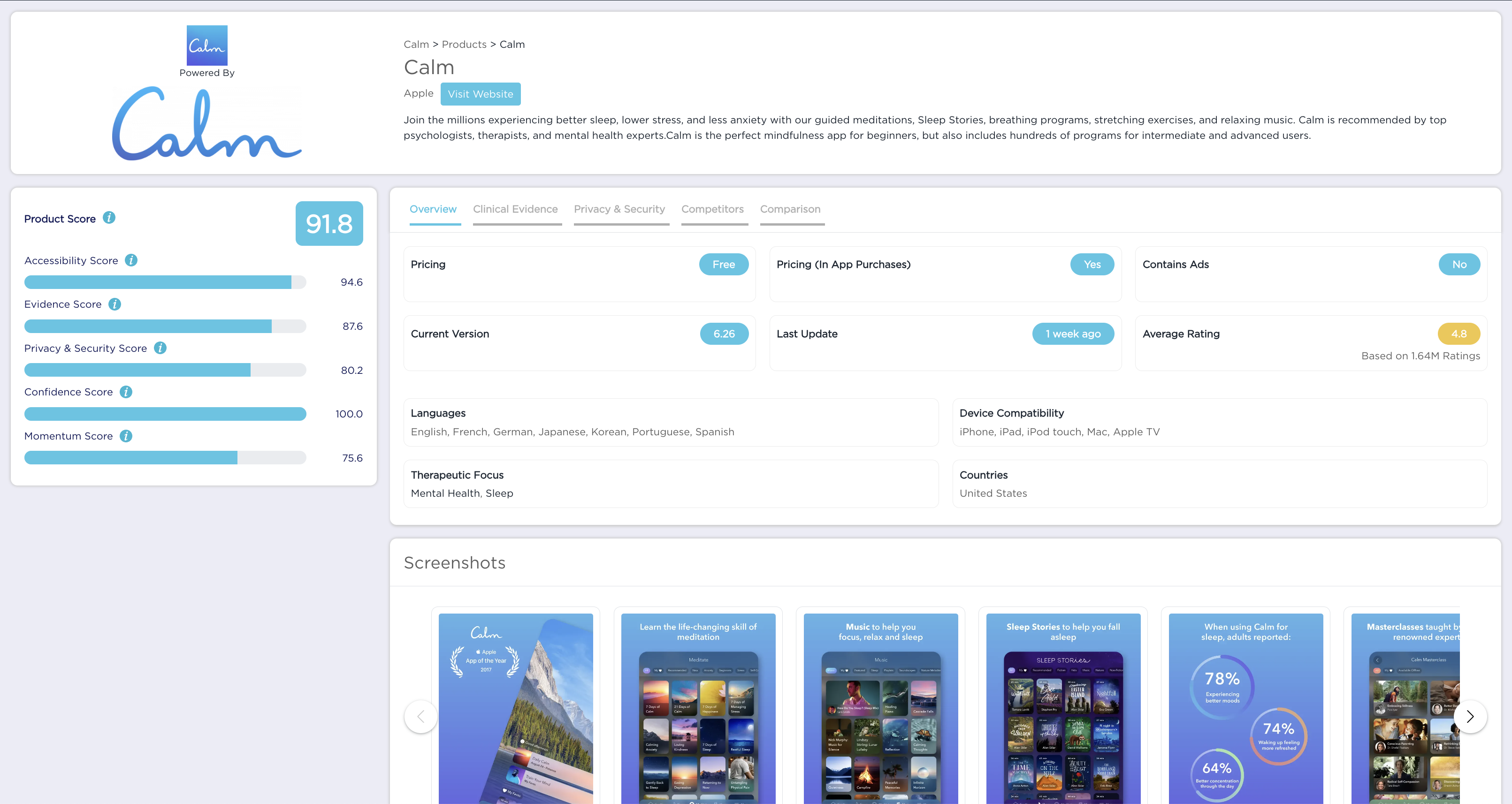Click the small Calm app logo icon
Viewport: 1512px width, 804px height.
pyautogui.click(x=207, y=45)
